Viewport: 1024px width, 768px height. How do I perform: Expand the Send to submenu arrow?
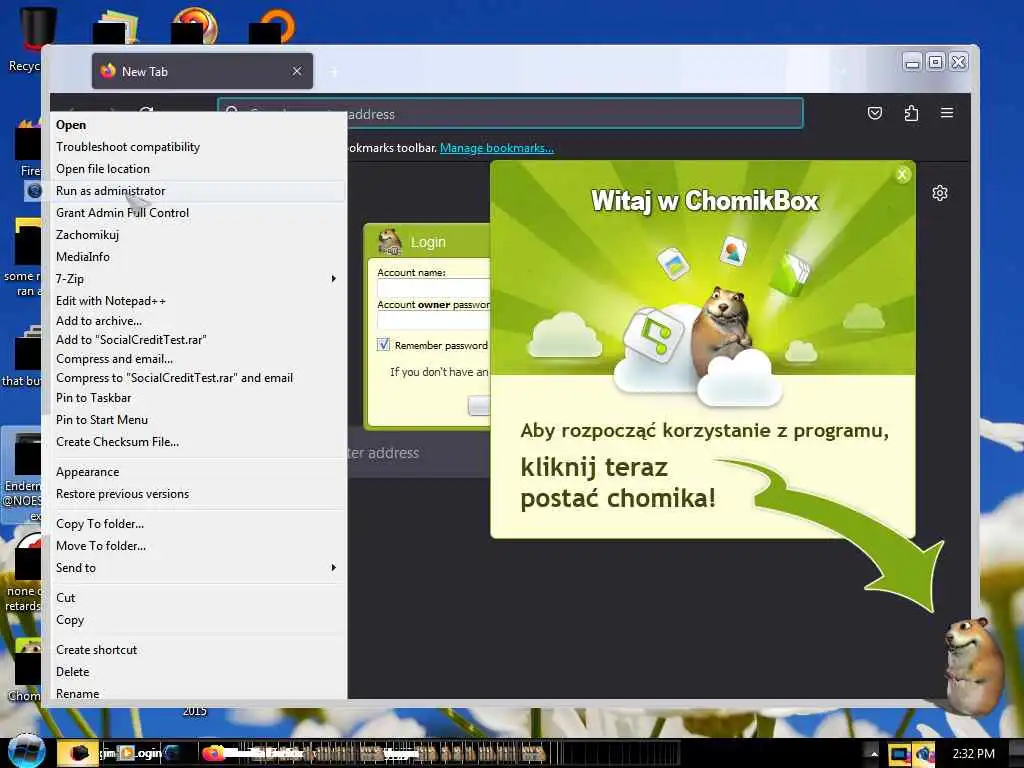pyautogui.click(x=333, y=568)
